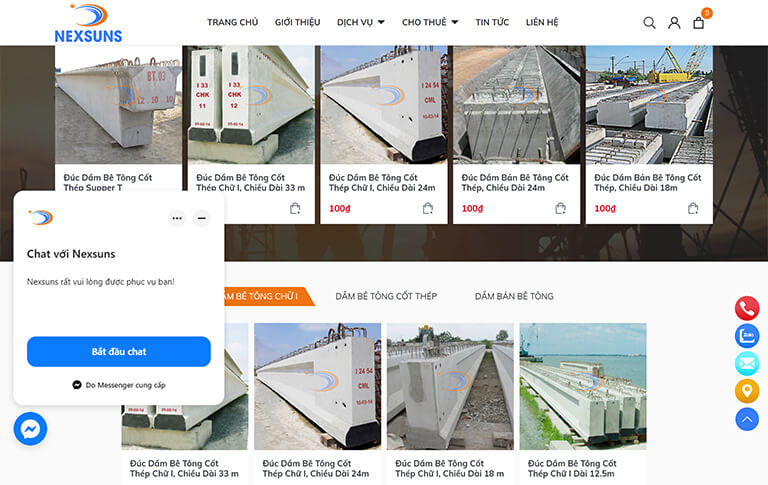The height and width of the screenshot is (485, 768).
Task: Click the Nexsuns welcome message text
Action: [100, 282]
